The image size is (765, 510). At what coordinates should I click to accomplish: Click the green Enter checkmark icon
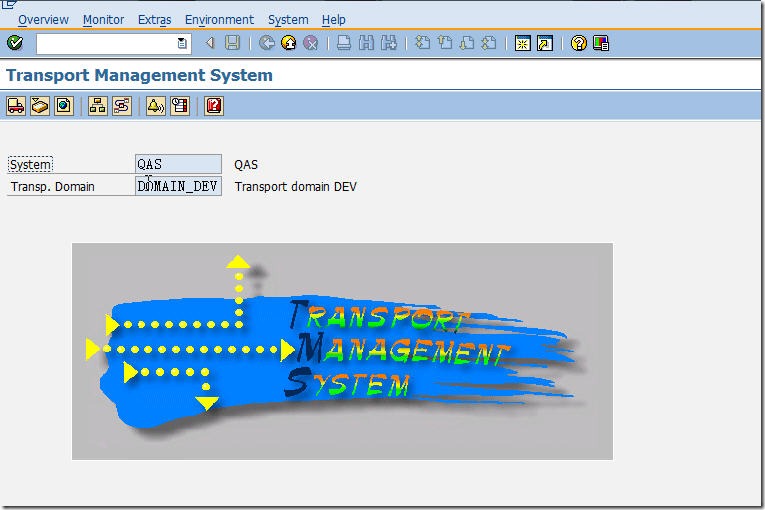[x=15, y=43]
